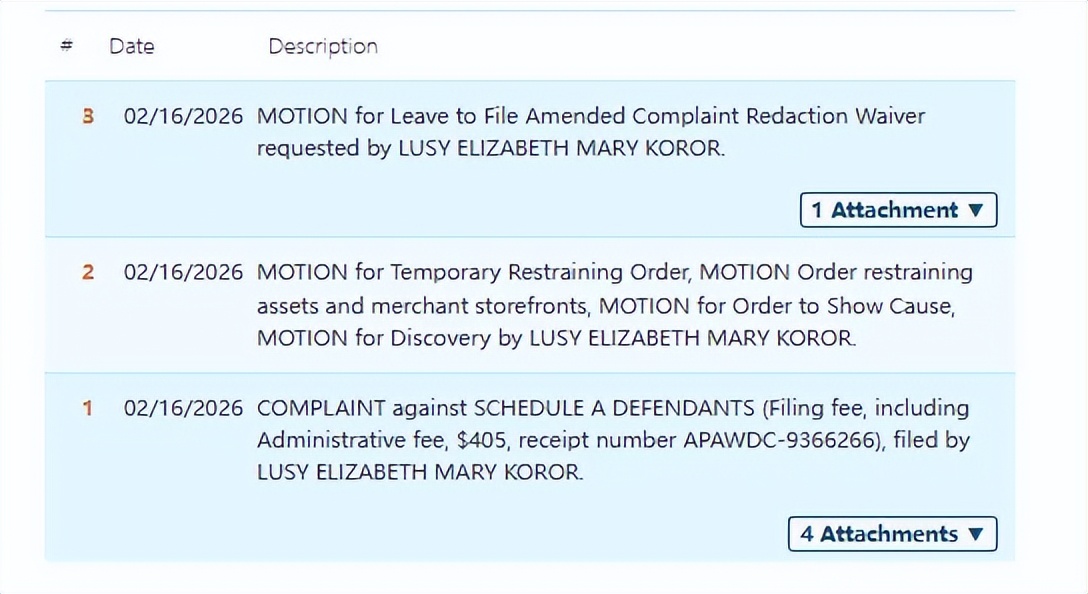Click the triangle arrow beside 4 Attachments
Screen dimensions: 1088x594
(x=976, y=535)
